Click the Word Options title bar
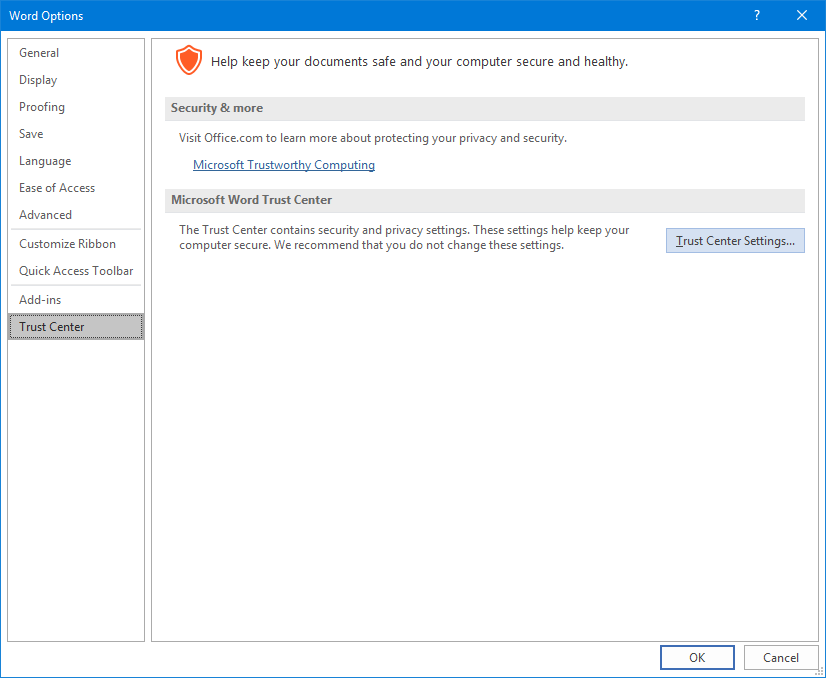Viewport: 826px width, 678px height. [x=369, y=15]
